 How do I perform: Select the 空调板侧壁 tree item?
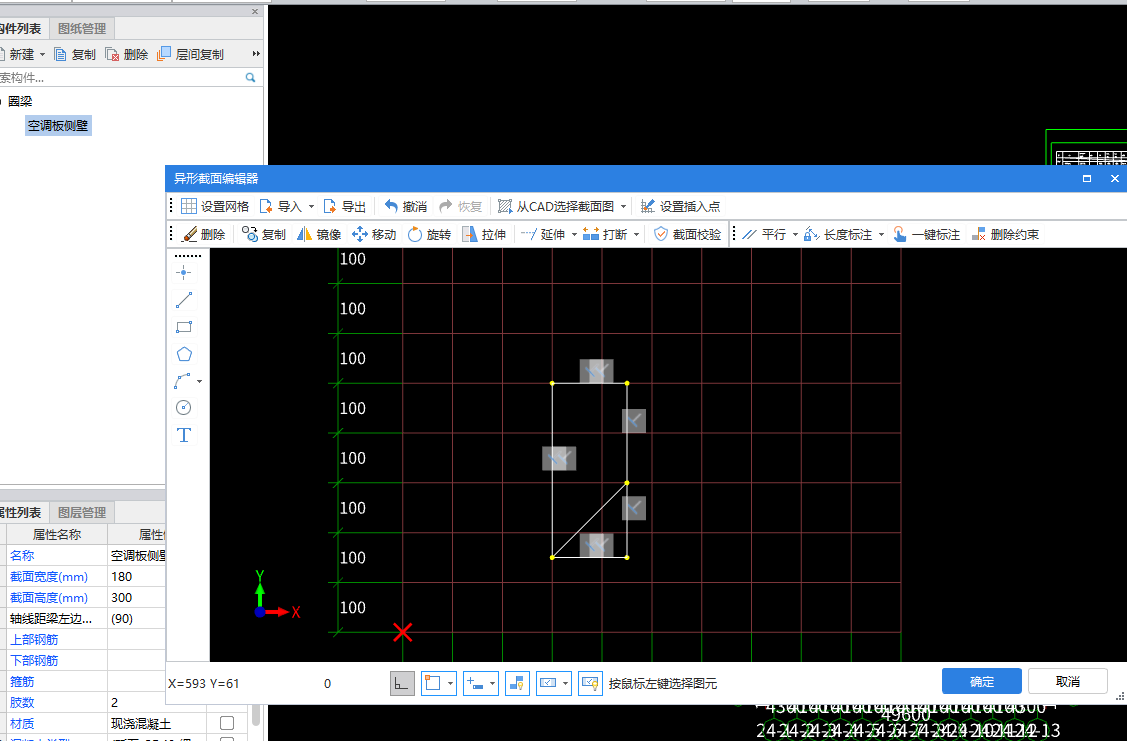pos(58,126)
